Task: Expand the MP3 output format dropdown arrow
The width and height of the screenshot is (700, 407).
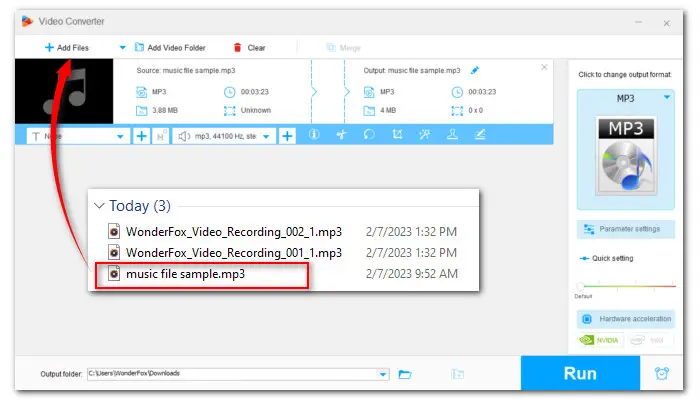Action: [x=667, y=97]
